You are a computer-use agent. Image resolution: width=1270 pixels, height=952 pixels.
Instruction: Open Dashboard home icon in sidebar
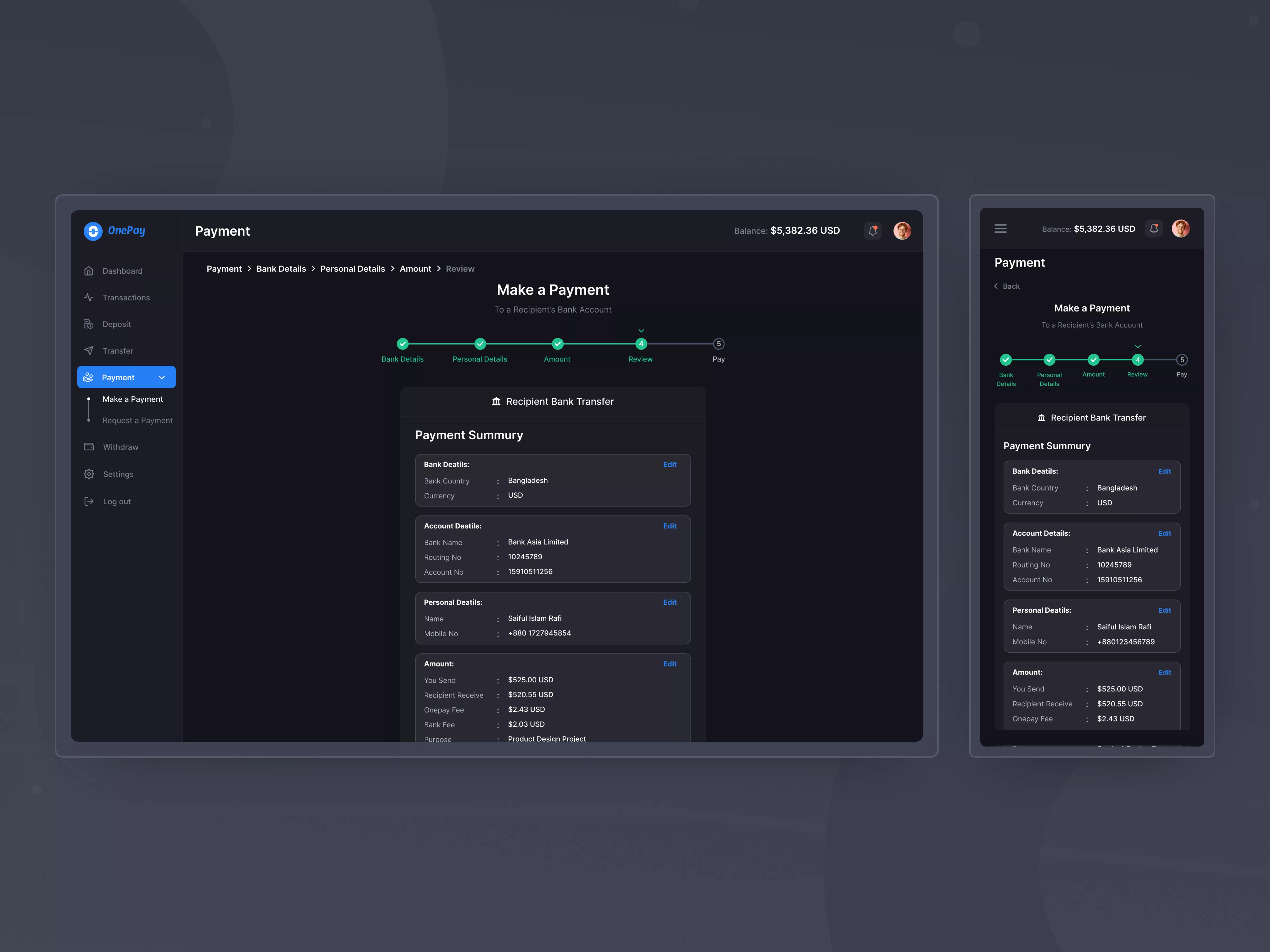pyautogui.click(x=88, y=271)
